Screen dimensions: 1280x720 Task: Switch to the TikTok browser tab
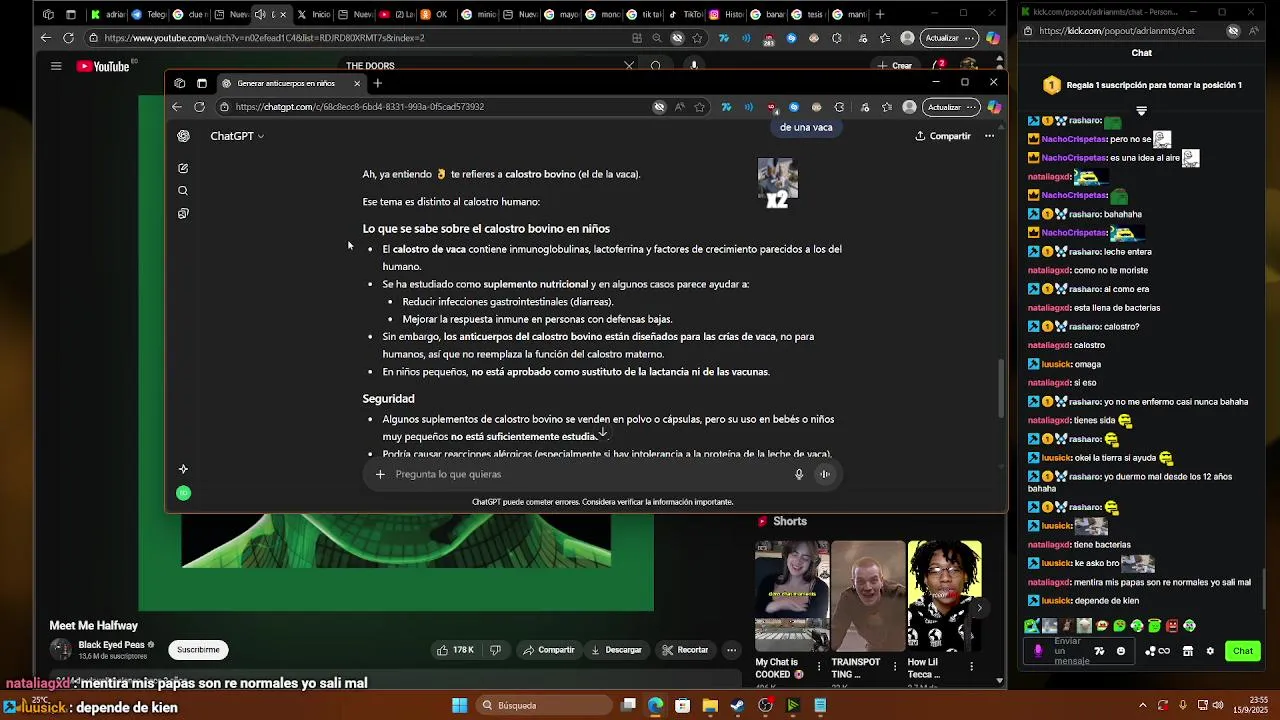(685, 14)
